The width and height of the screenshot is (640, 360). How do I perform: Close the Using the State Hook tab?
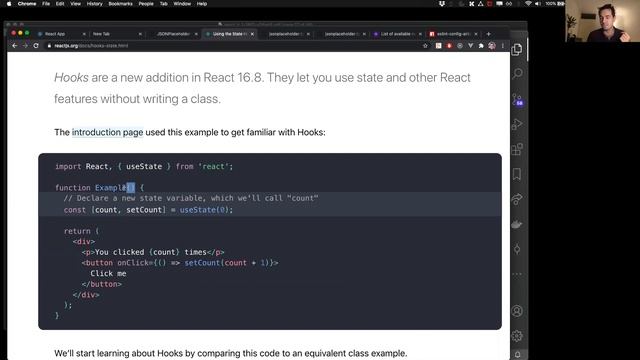pos(252,34)
